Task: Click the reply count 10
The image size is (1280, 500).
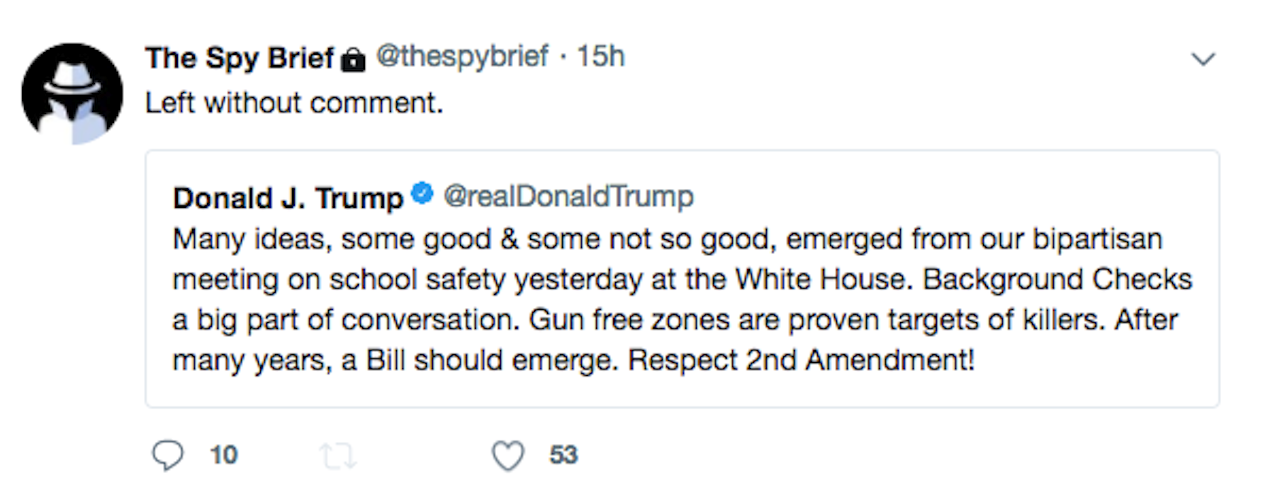Action: [x=224, y=455]
